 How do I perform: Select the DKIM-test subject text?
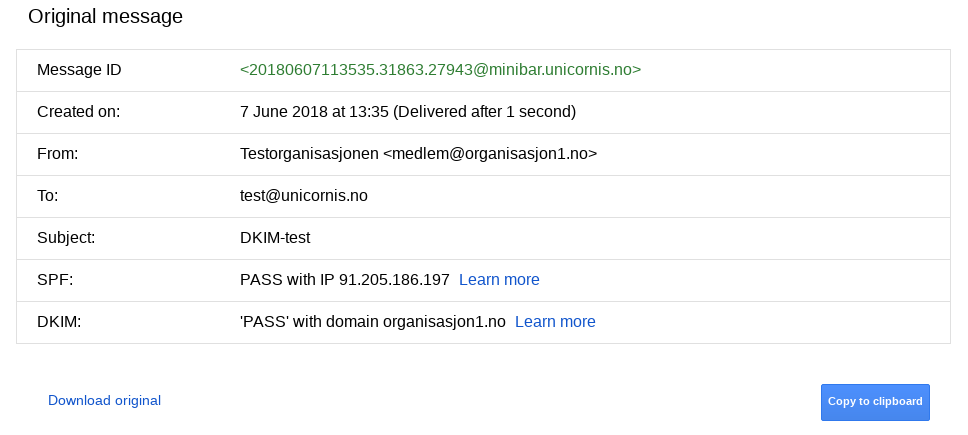pos(275,238)
